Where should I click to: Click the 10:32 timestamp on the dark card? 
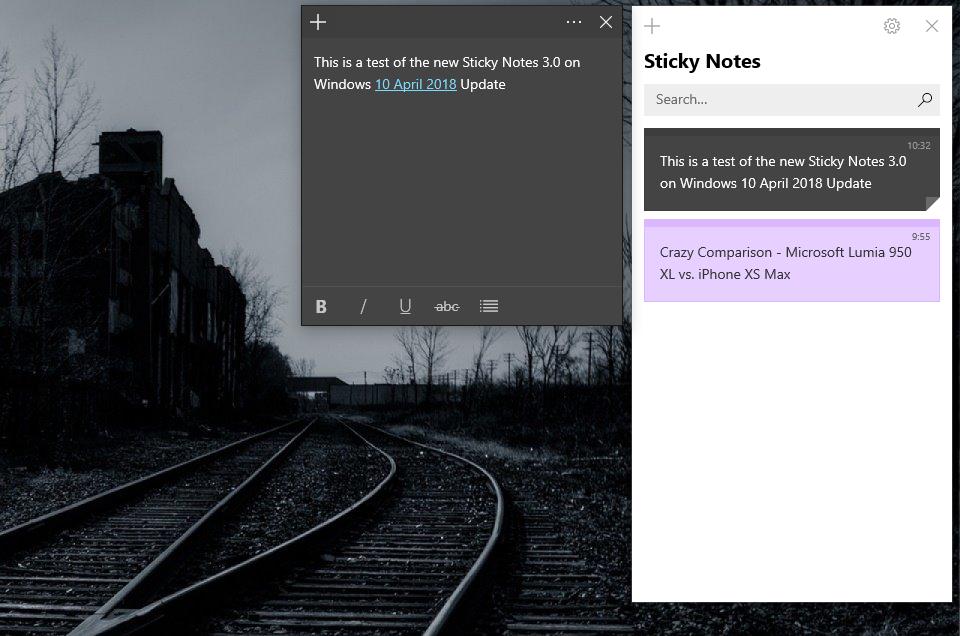click(x=918, y=146)
